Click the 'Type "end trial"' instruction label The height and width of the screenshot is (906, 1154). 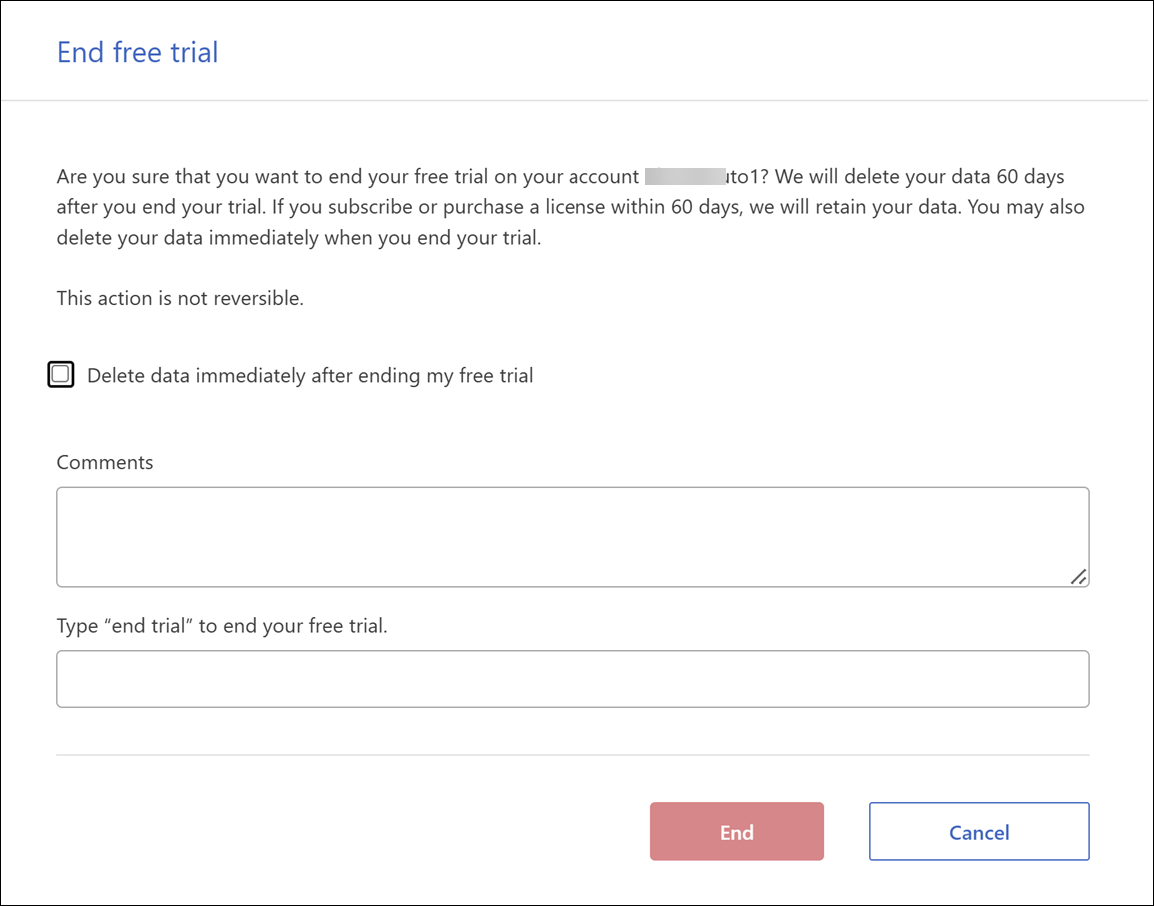point(221,626)
